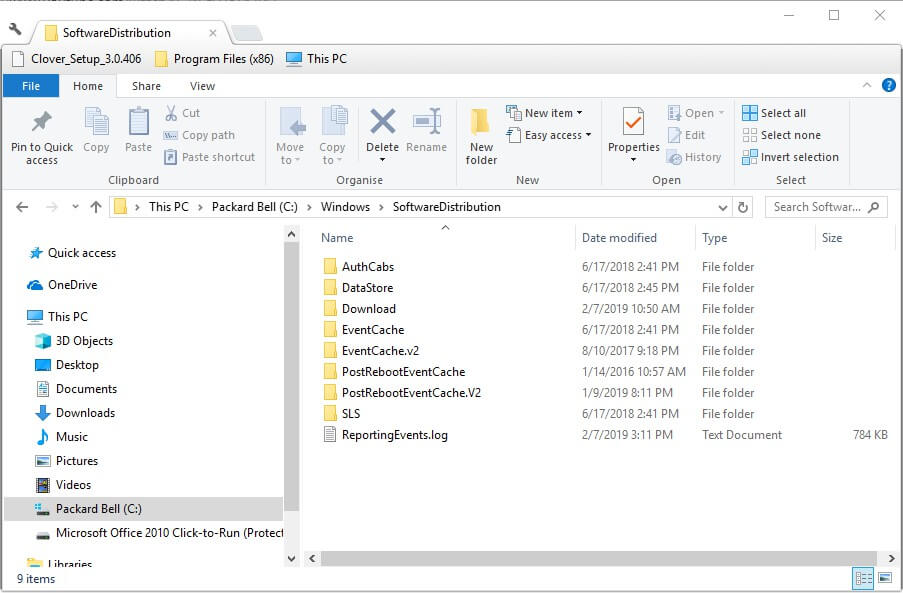
Task: Select Packard Bell (C:) drive in sidebar
Action: (x=143, y=509)
